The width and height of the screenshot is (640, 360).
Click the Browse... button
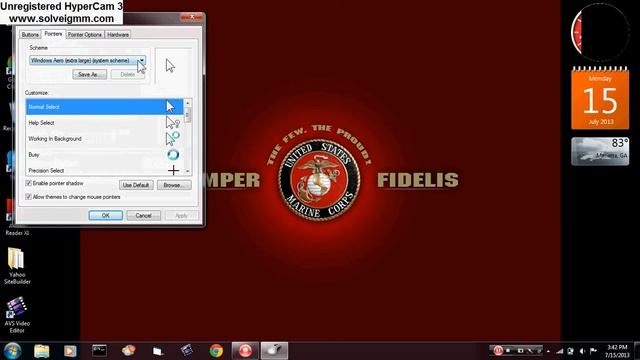(x=174, y=185)
